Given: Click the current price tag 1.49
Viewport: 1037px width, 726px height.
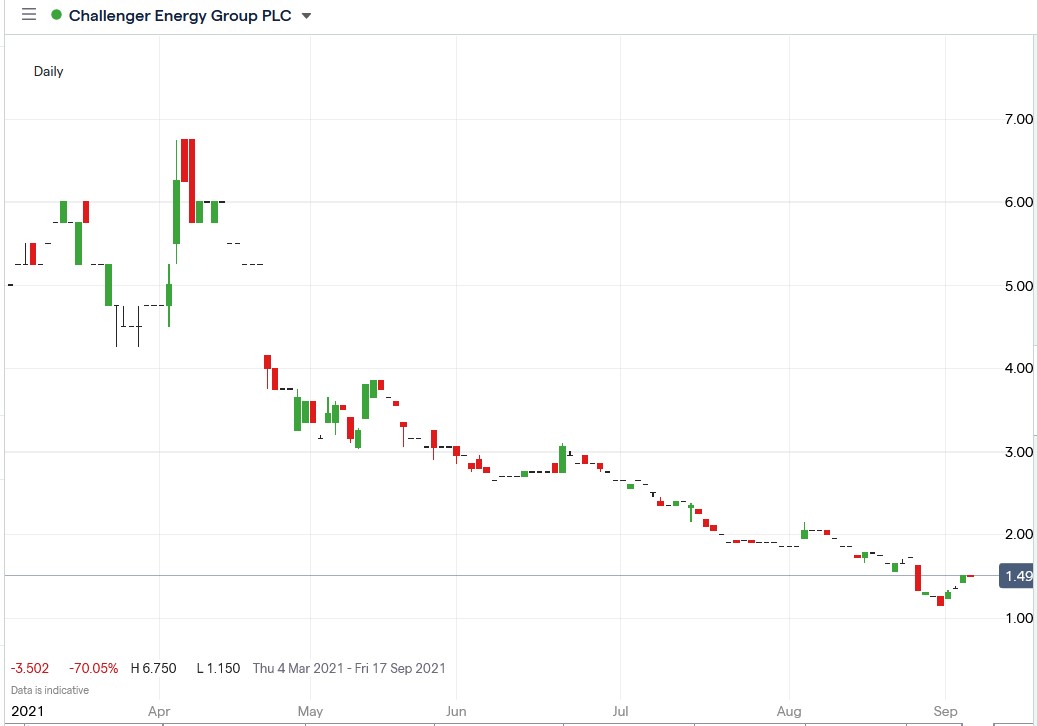Looking at the screenshot, I should pos(1017,577).
